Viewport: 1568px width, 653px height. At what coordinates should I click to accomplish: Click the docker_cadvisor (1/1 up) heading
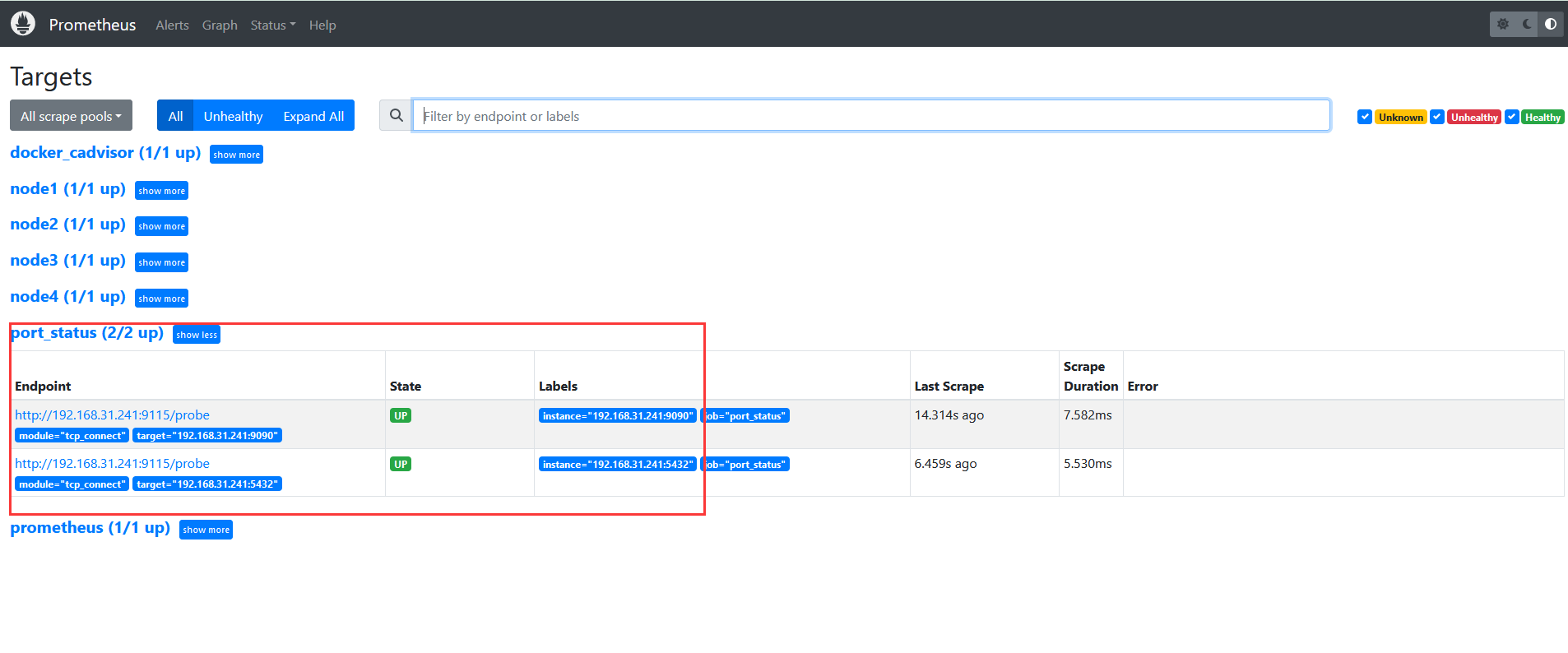point(105,152)
